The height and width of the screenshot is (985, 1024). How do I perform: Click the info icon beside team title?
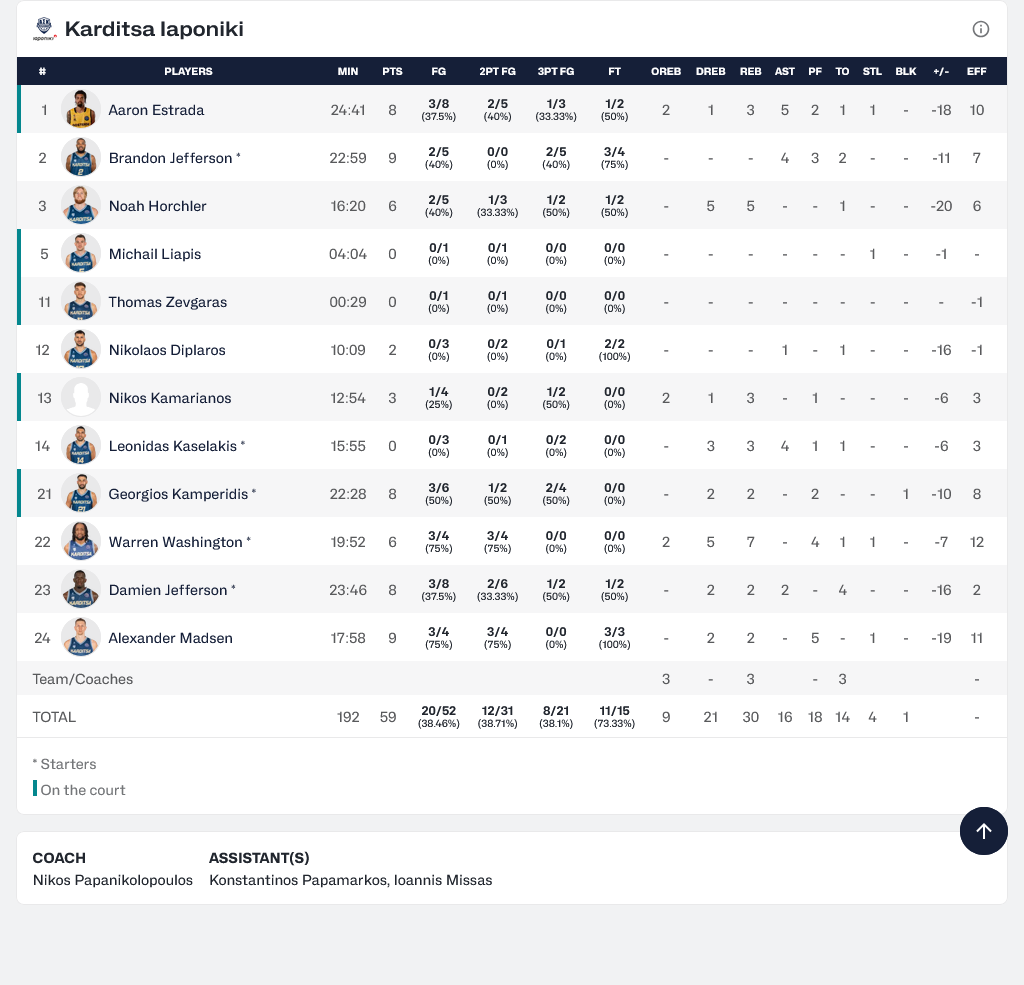pyautogui.click(x=981, y=29)
